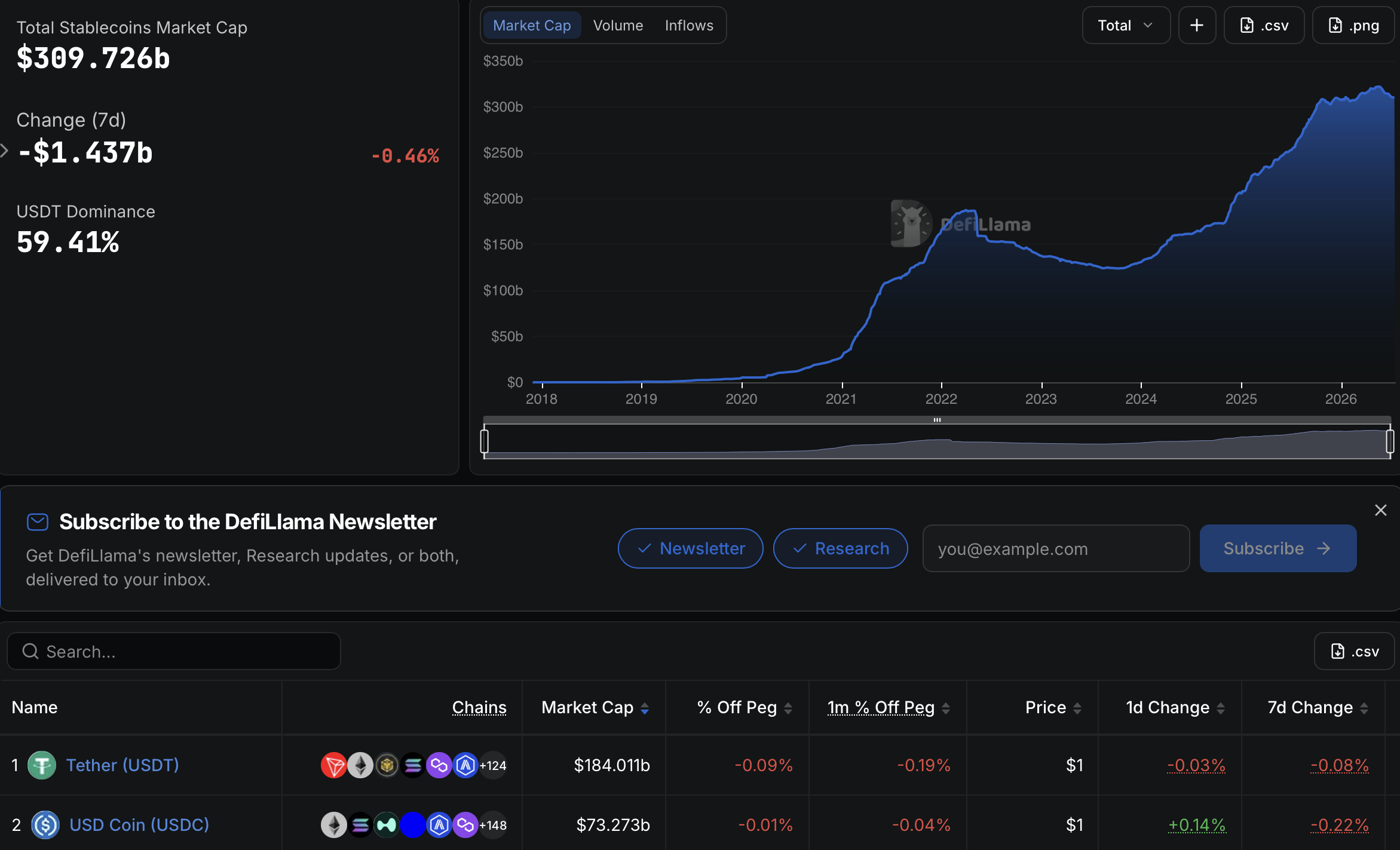Viewport: 1400px width, 850px height.
Task: Grab the right handle of the chart range slider
Action: 1390,441
